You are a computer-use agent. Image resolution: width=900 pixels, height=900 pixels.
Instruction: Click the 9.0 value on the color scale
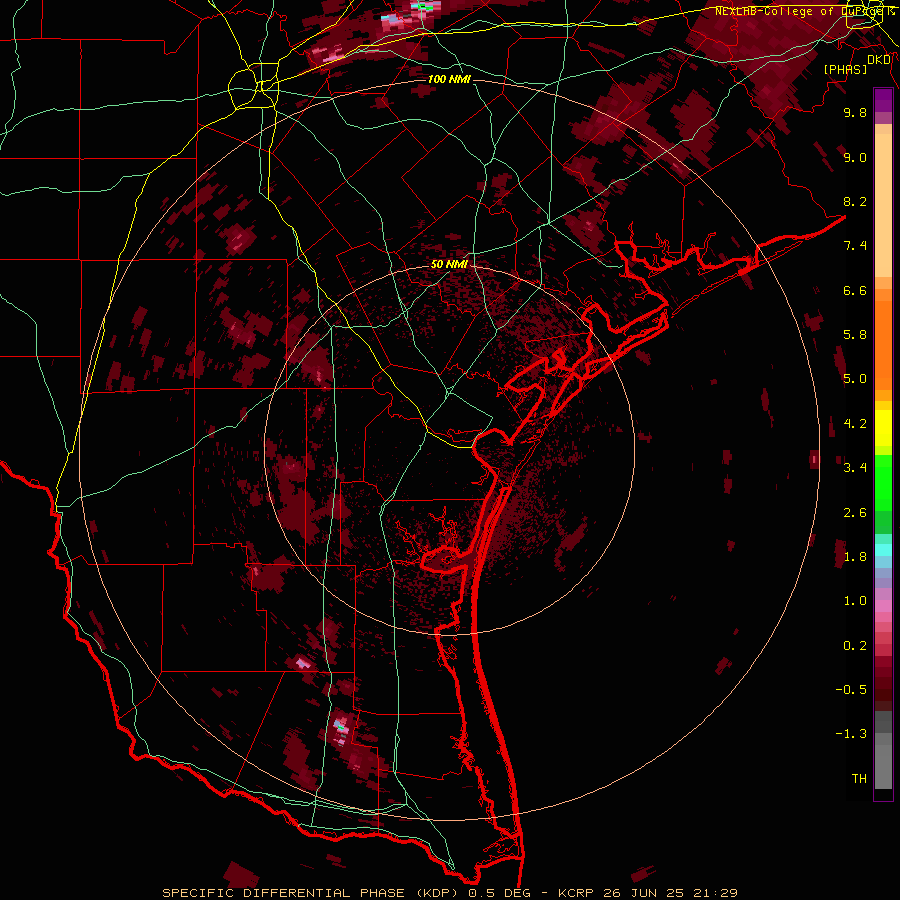(855, 157)
